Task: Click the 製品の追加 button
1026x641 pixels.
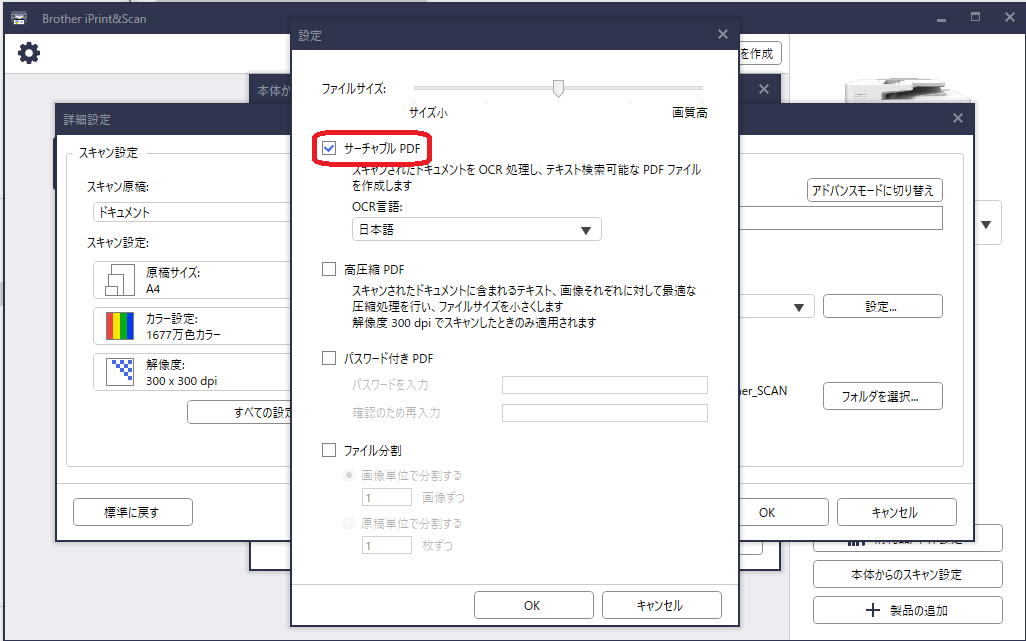Action: coord(908,610)
